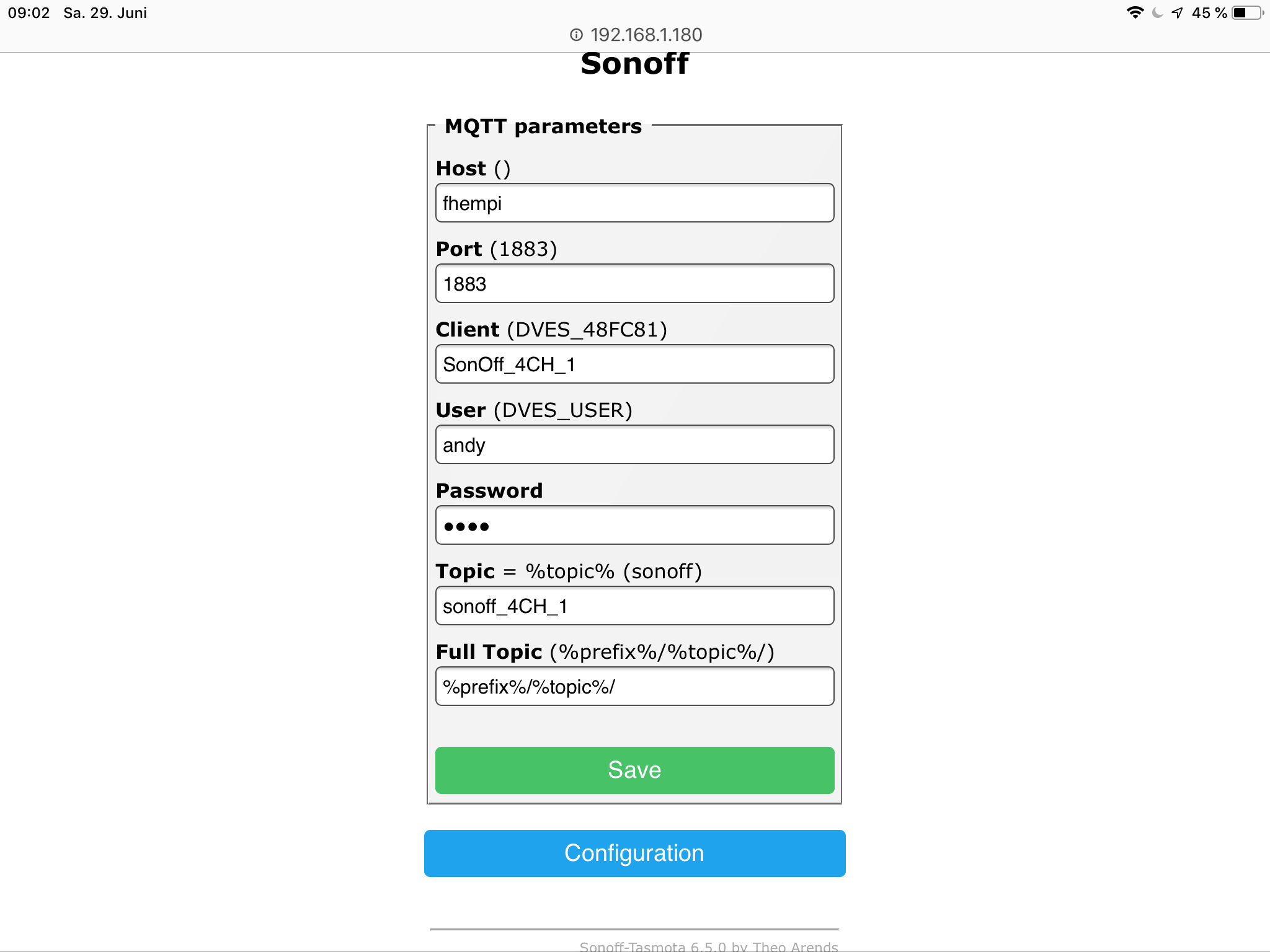Screen dimensions: 1270x952
Task: Select the Full Topic input field
Action: point(634,687)
